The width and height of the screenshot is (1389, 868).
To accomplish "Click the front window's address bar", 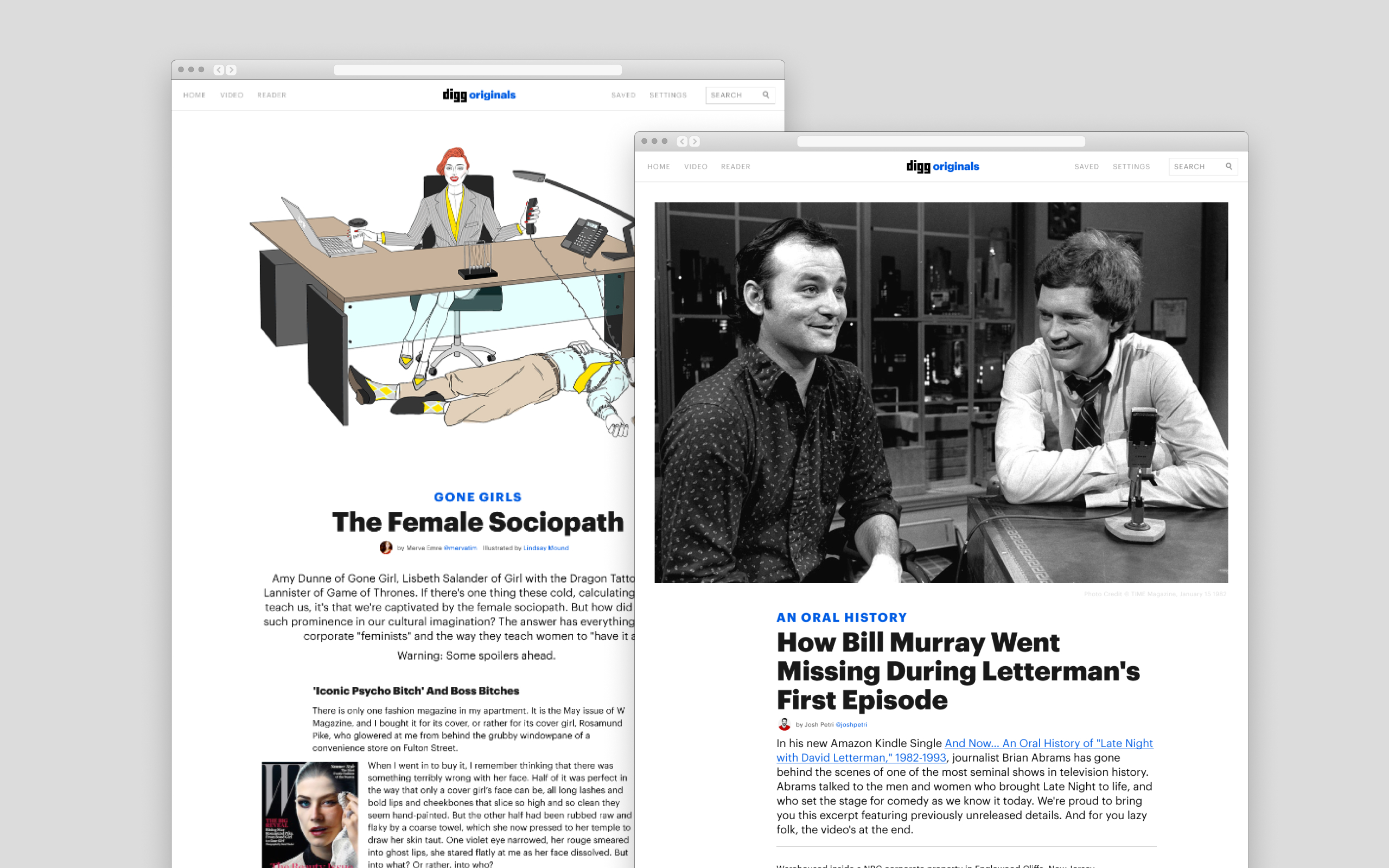I will click(941, 141).
